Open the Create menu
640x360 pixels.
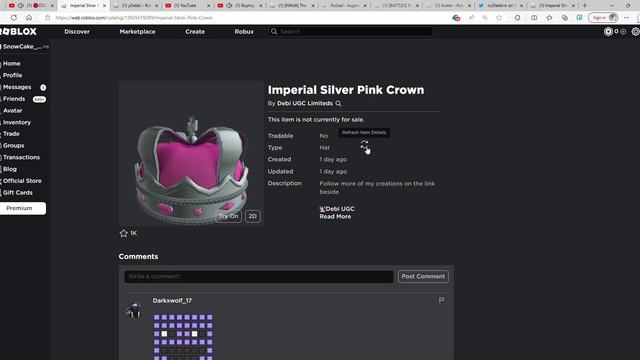[x=195, y=31]
